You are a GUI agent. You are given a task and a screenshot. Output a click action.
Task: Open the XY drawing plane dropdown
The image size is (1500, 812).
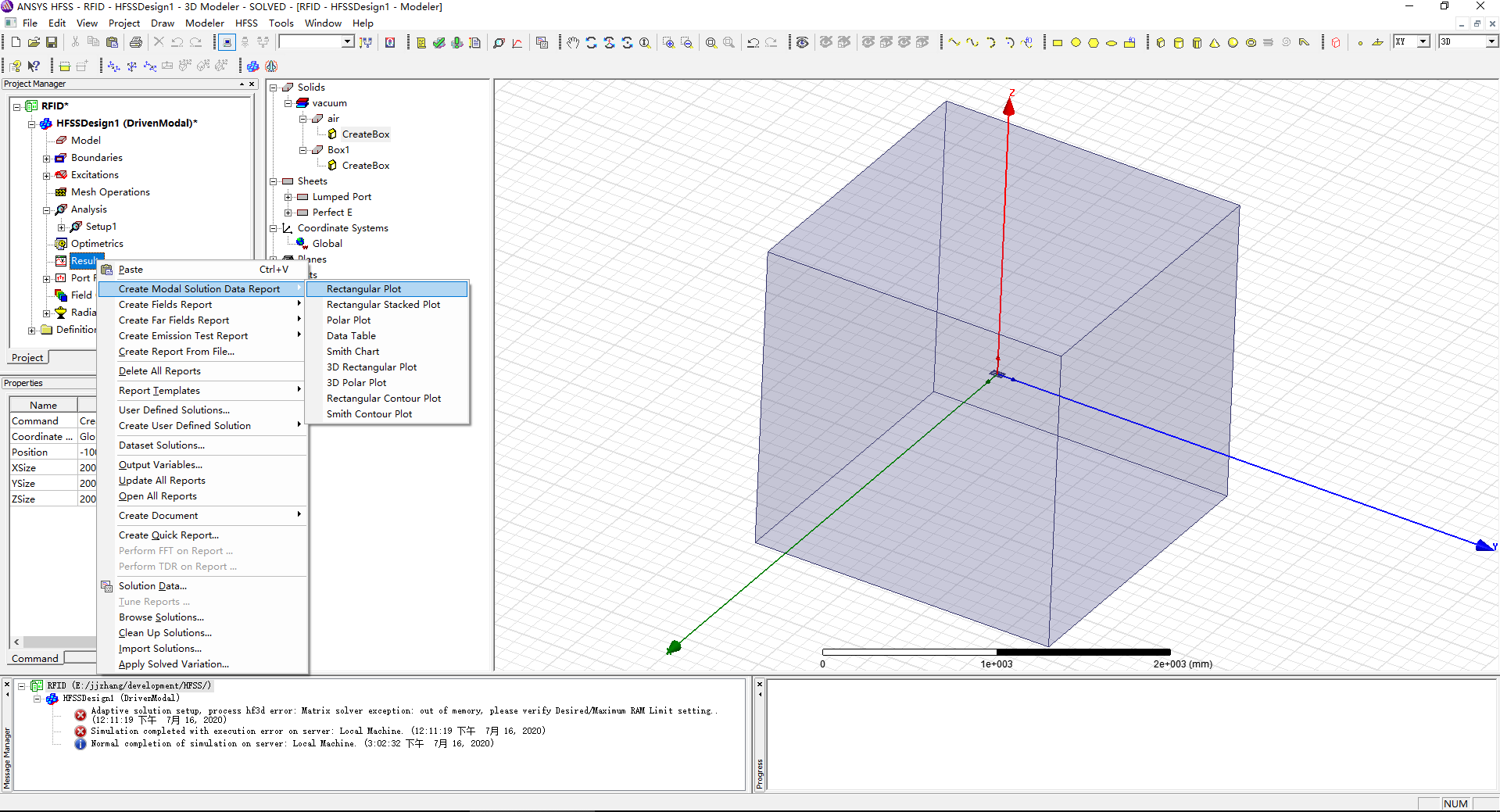point(1423,41)
